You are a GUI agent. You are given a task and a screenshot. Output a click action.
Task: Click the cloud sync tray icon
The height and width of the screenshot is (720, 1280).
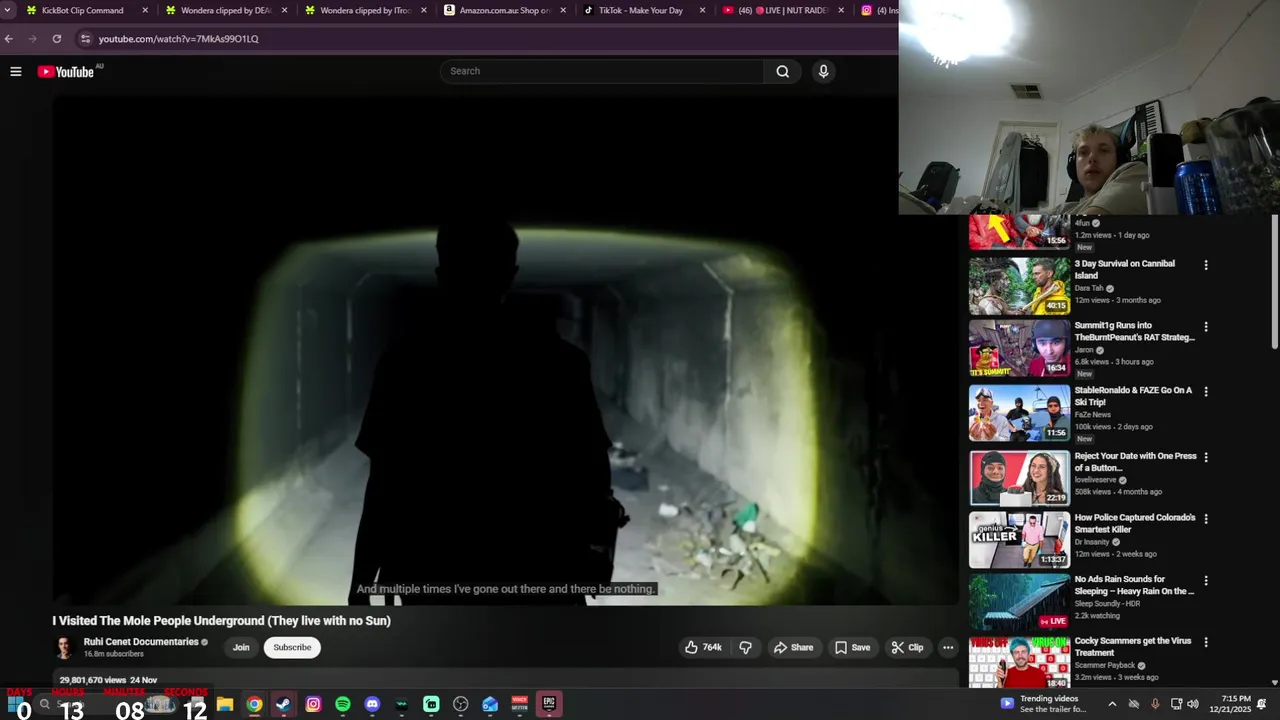[x=1134, y=704]
